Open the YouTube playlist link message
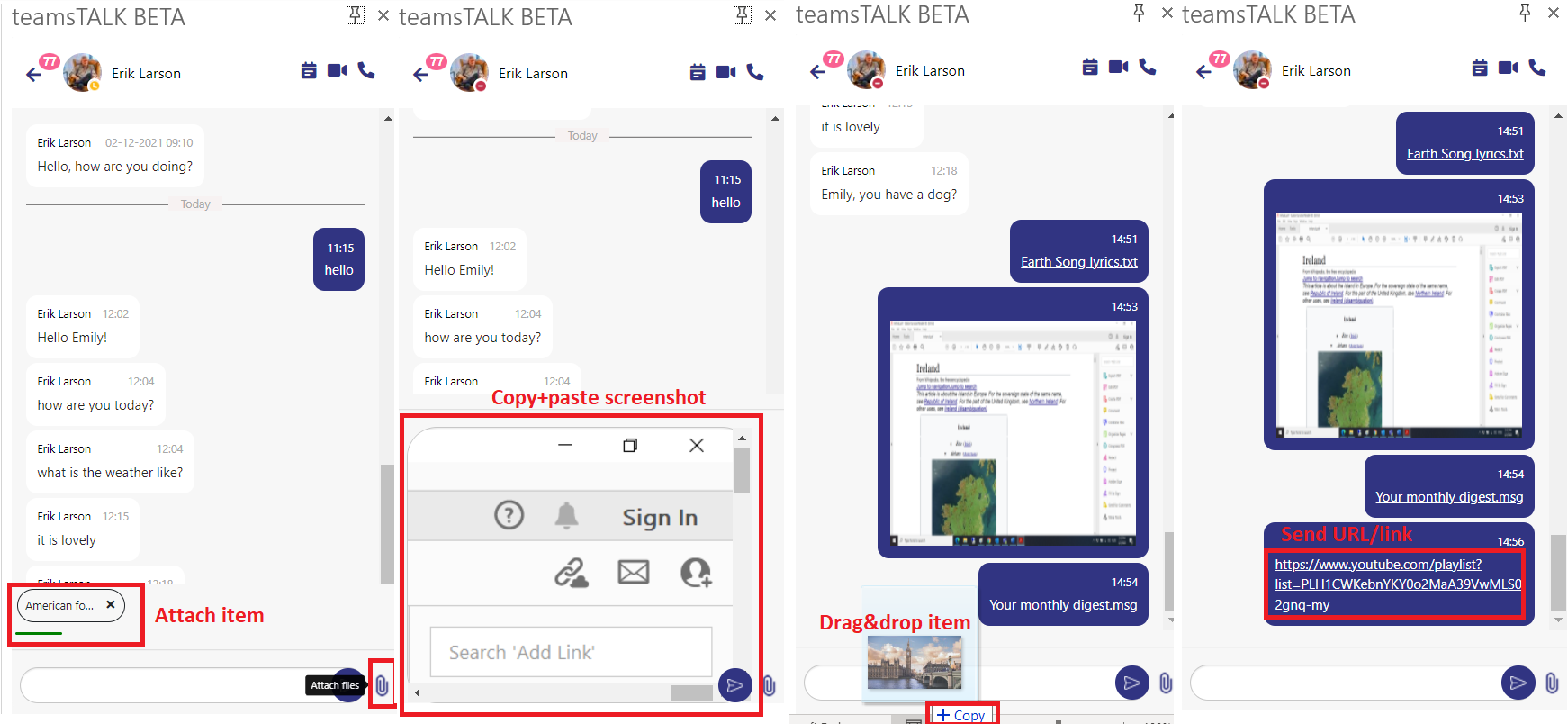Screen dimensions: 1568x724 coord(1393,584)
